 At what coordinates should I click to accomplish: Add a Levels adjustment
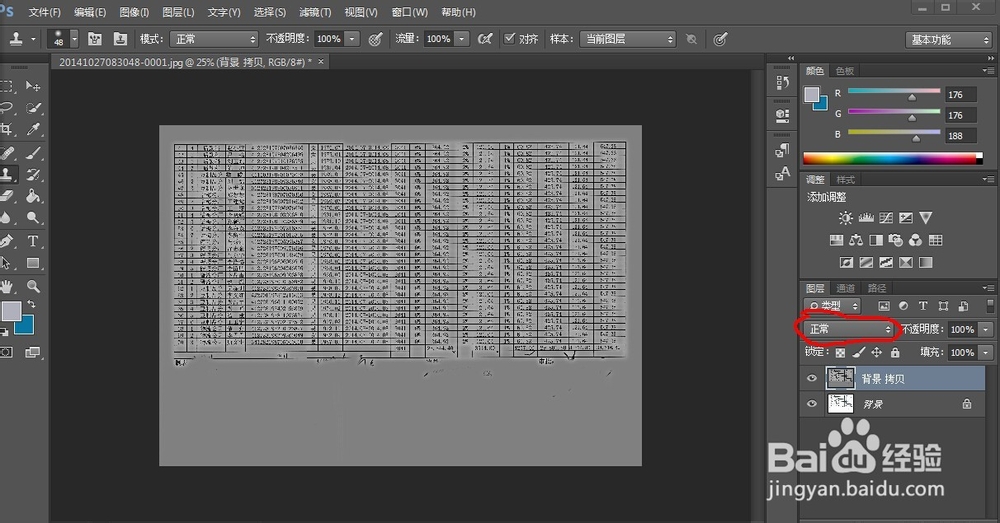point(866,218)
